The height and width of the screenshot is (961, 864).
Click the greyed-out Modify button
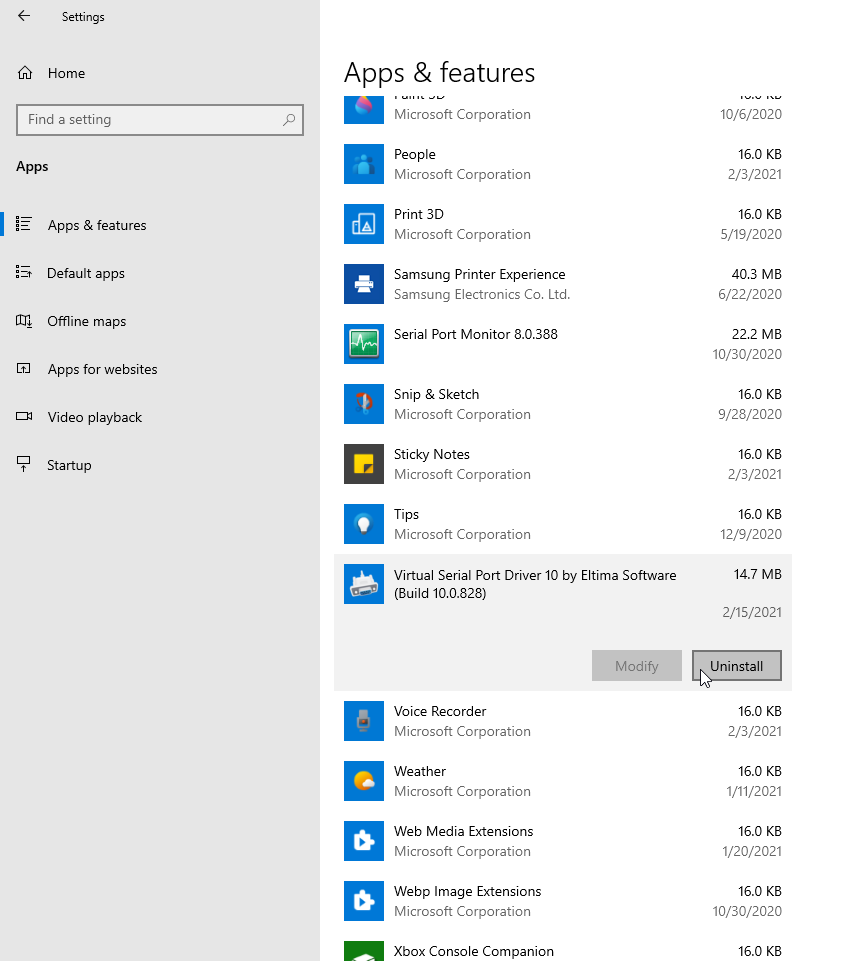click(637, 666)
